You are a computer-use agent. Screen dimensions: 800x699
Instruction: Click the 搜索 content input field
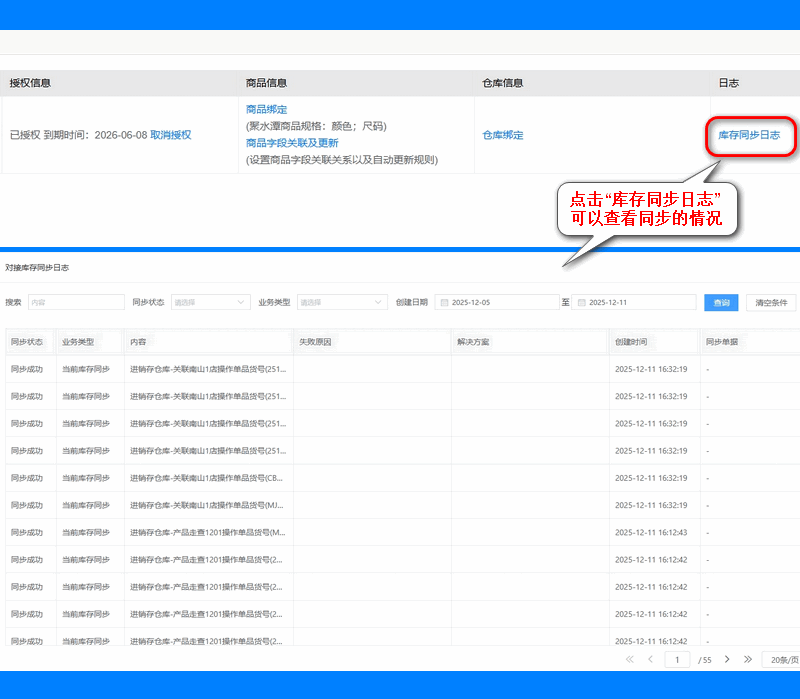tap(77, 302)
